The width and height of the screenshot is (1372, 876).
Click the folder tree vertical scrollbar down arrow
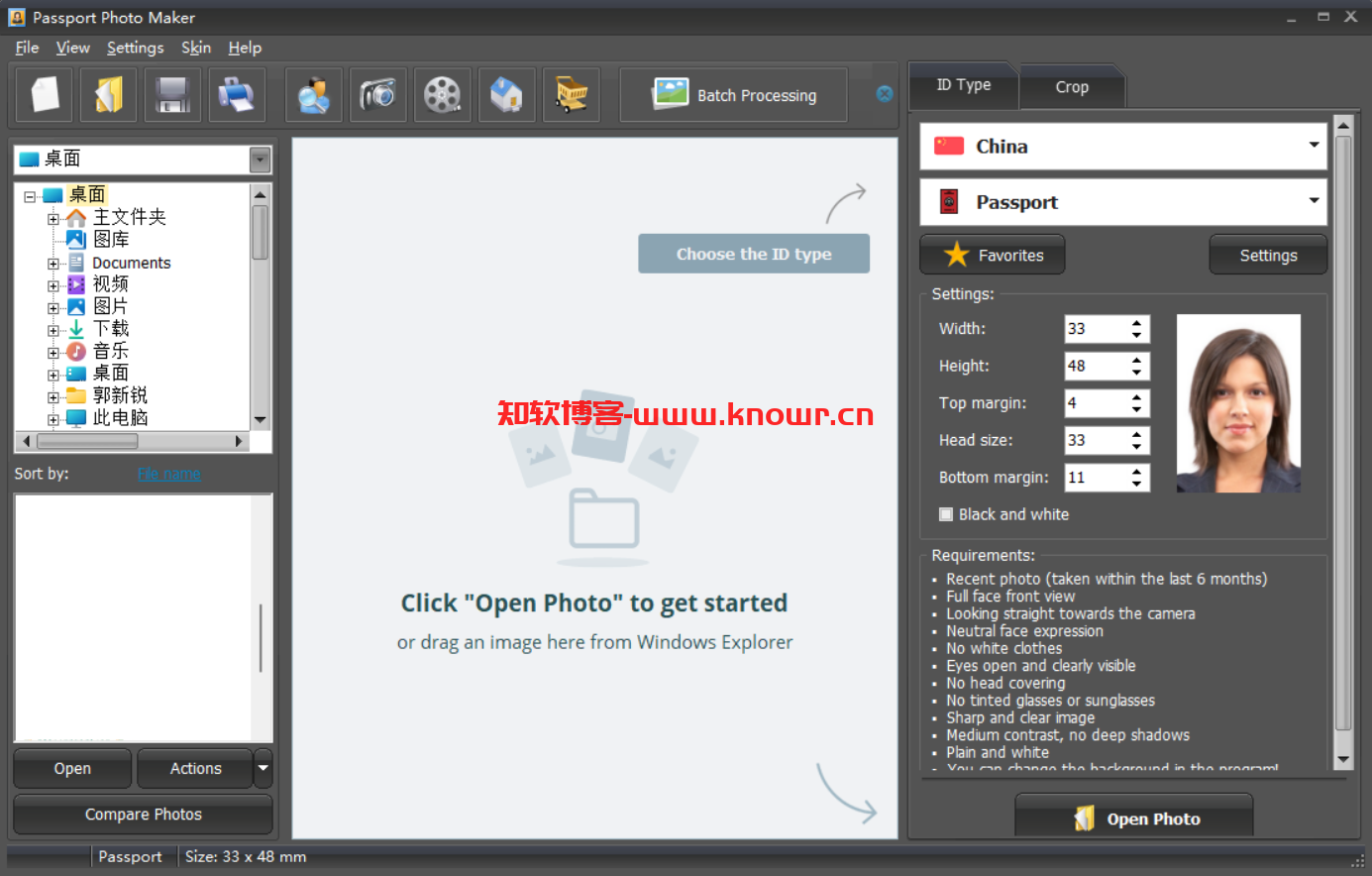(261, 420)
